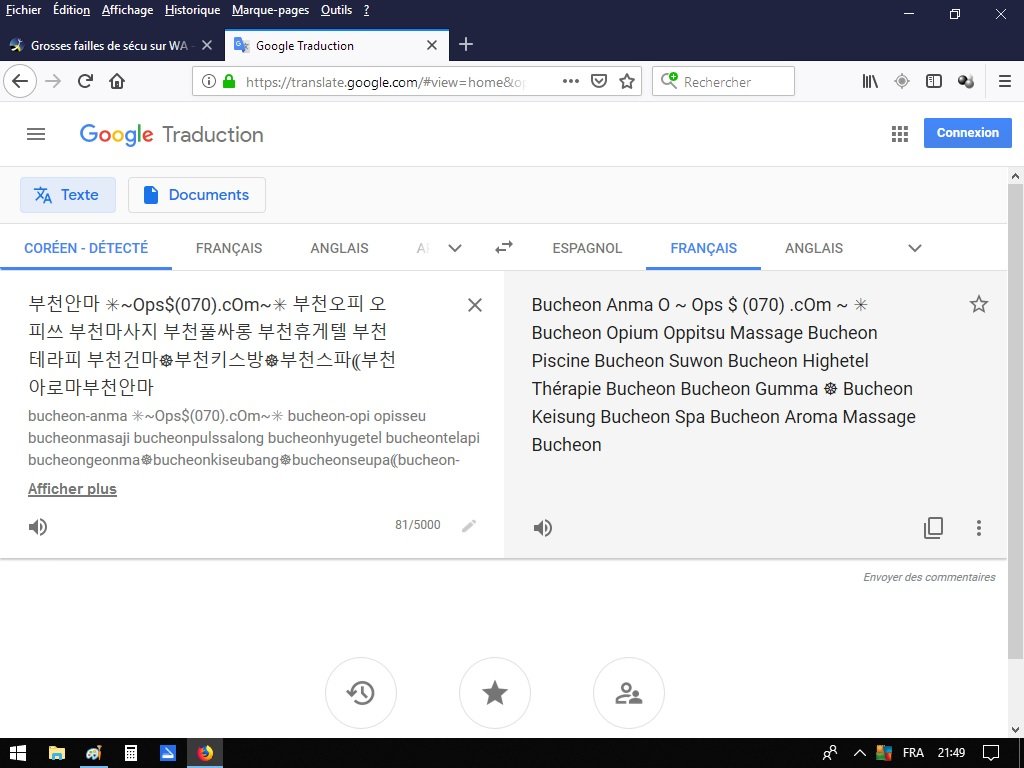The height and width of the screenshot is (768, 1024).
Task: Open the Windows notification center
Action: coord(991,753)
